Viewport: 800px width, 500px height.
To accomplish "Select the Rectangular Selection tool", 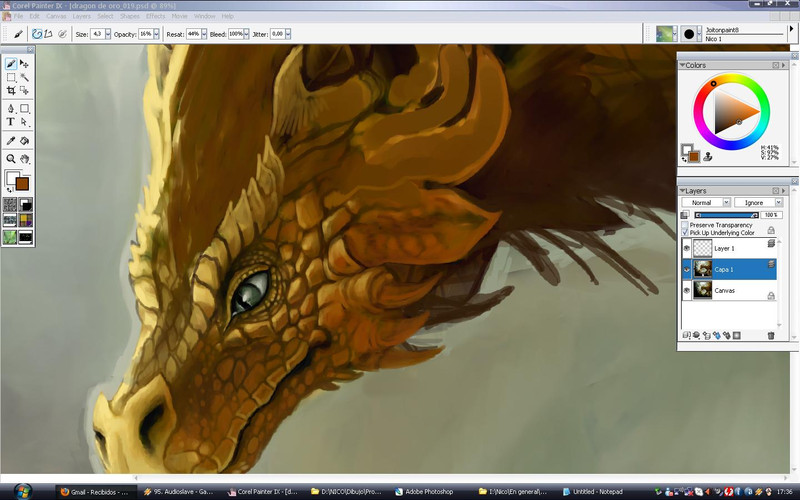I will [x=11, y=78].
